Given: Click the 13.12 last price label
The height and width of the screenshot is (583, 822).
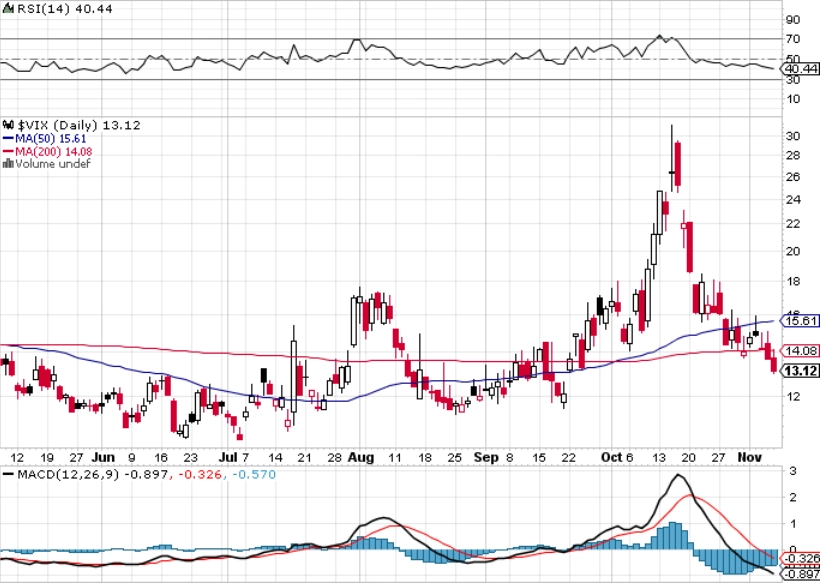Looking at the screenshot, I should (800, 371).
